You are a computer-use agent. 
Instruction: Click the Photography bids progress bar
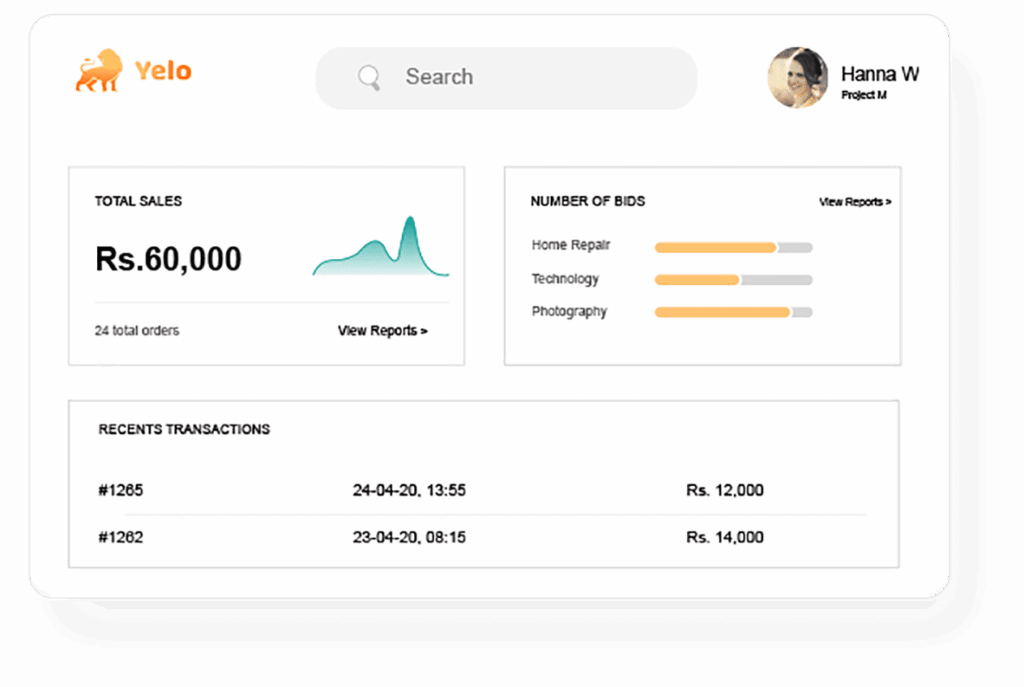click(733, 312)
